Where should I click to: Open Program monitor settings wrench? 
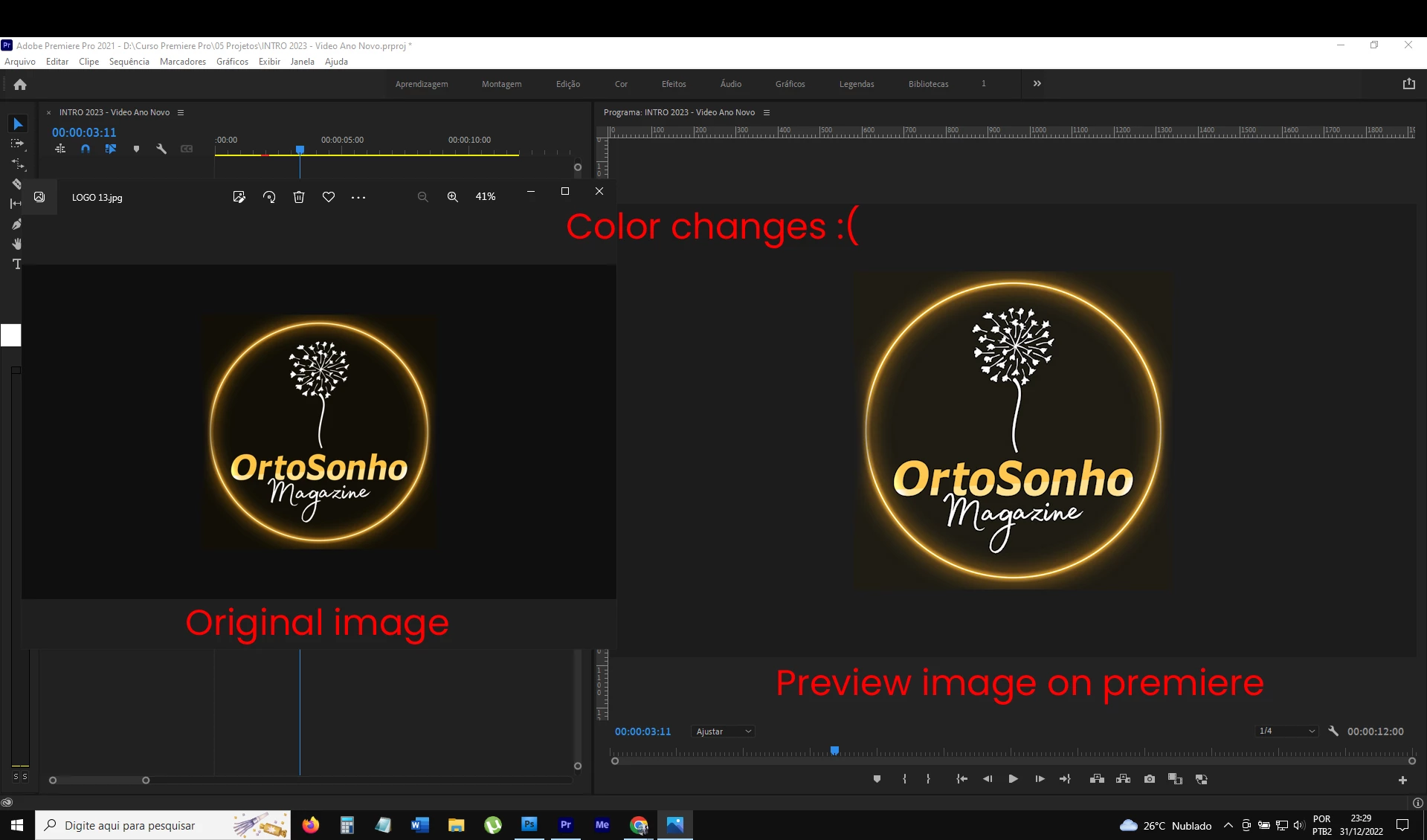[x=1333, y=731]
